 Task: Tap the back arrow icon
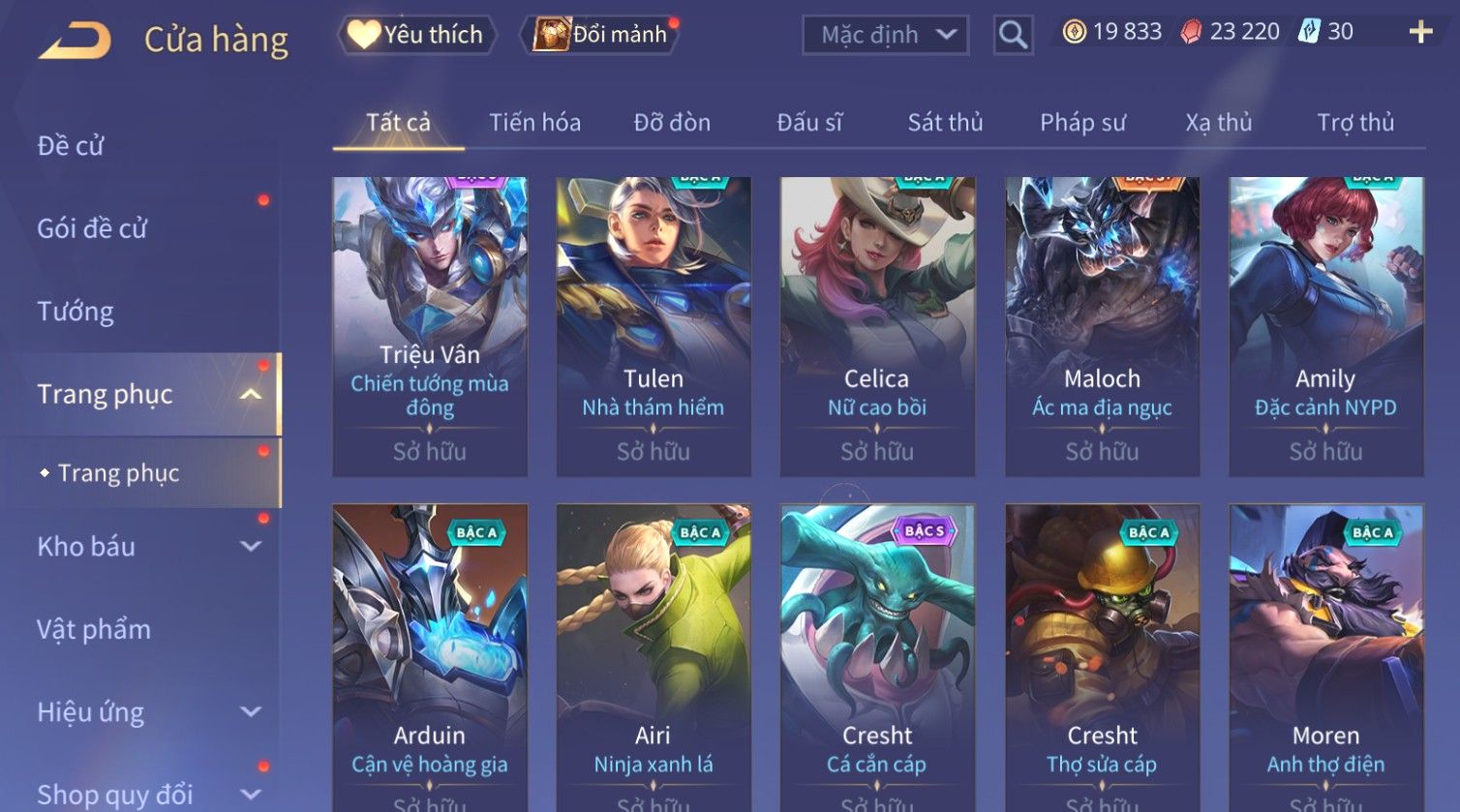[76, 41]
